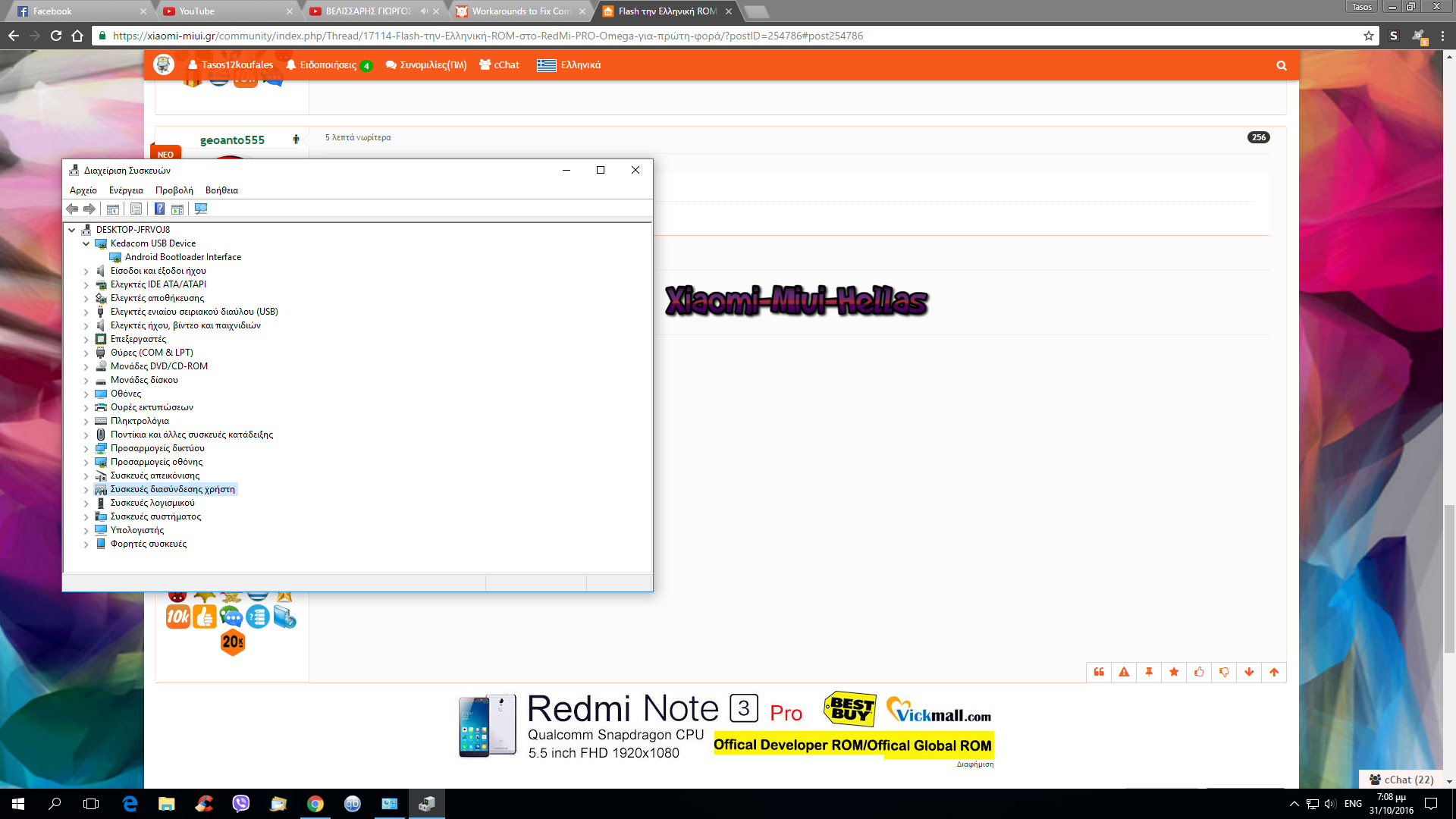This screenshot has height=819, width=1456.
Task: Toggle the pin post icon
Action: pos(1149,672)
